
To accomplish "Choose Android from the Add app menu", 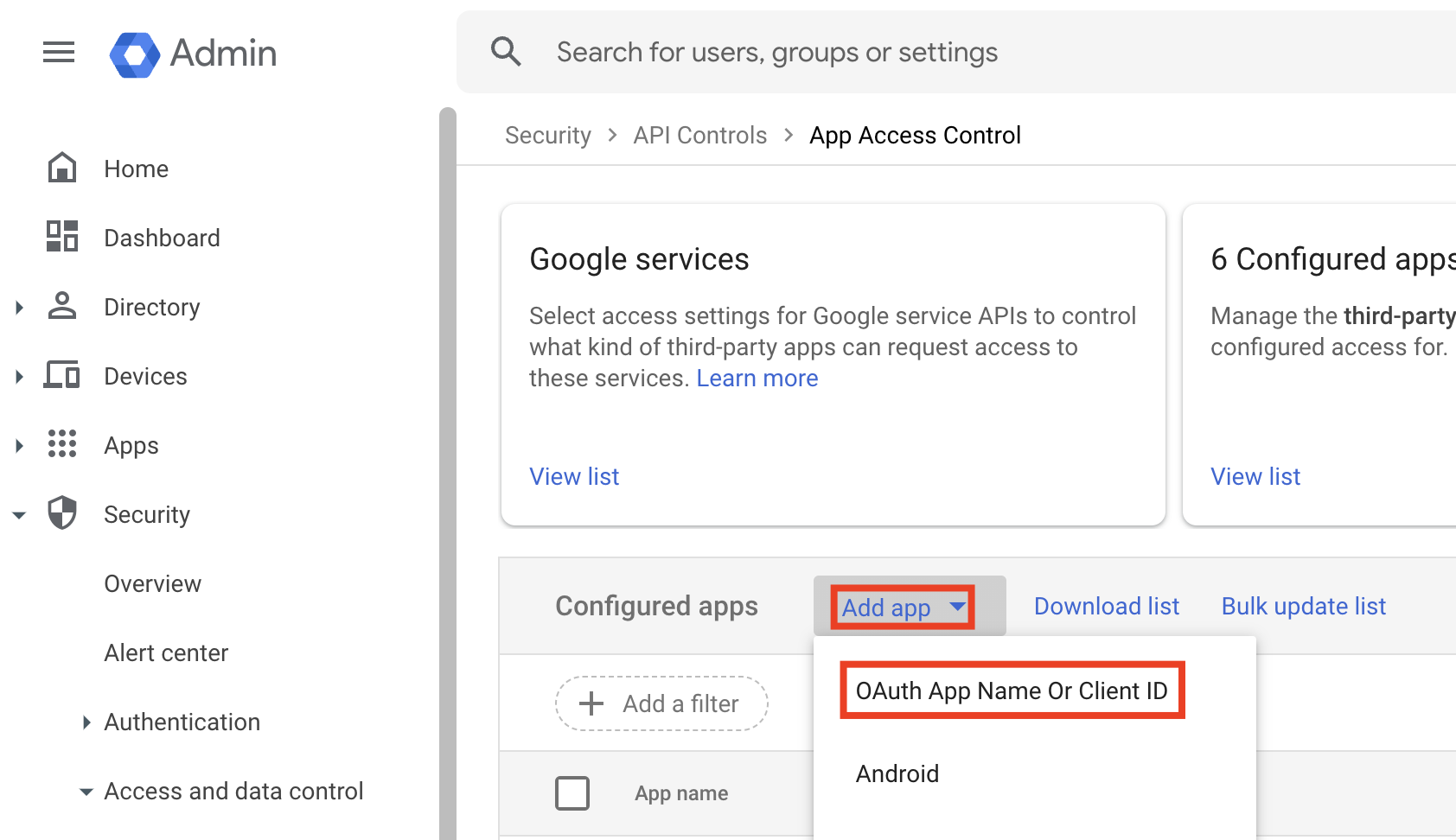I will point(897,773).
